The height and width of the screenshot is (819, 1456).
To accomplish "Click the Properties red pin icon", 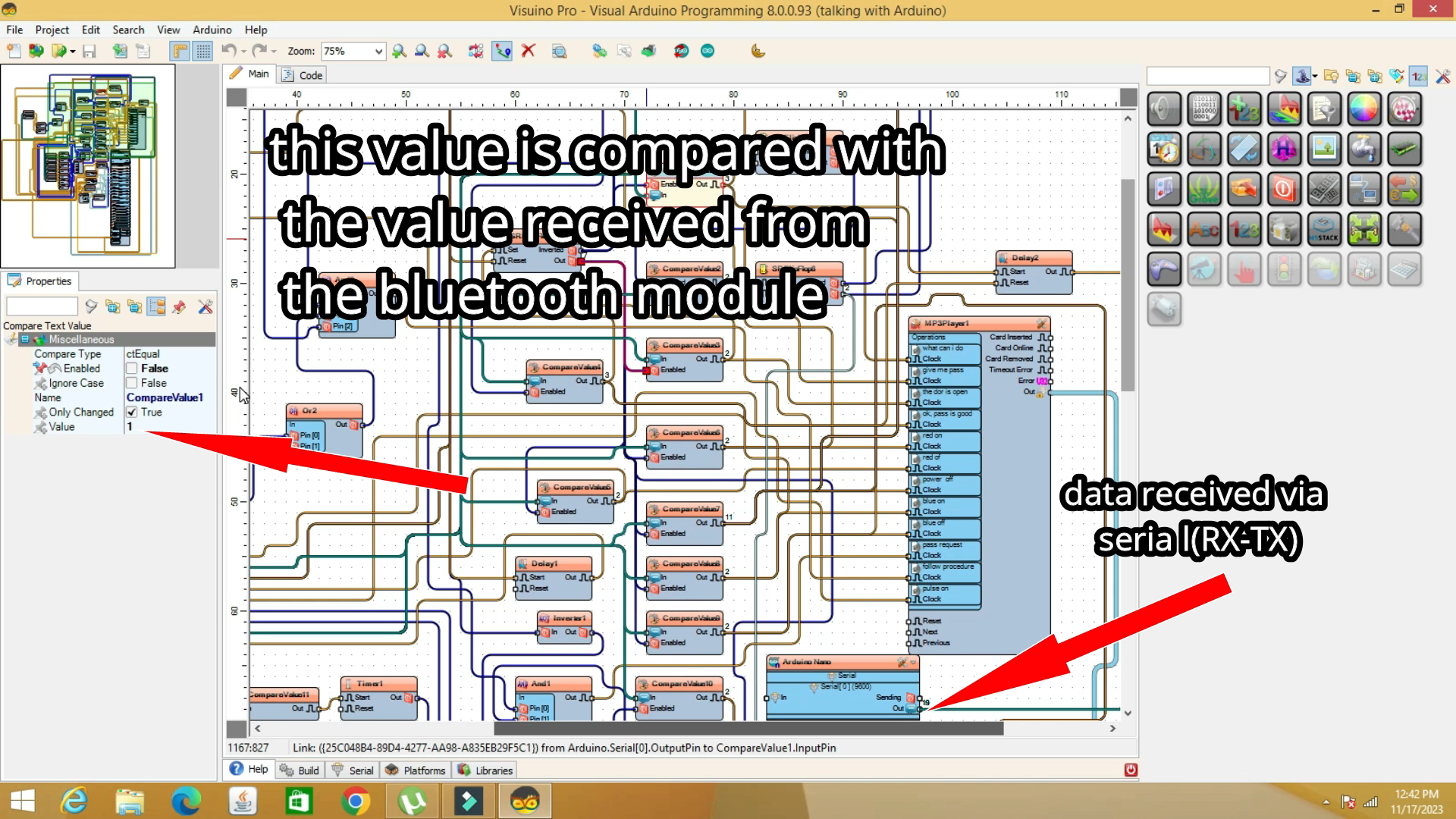I will coord(179,306).
